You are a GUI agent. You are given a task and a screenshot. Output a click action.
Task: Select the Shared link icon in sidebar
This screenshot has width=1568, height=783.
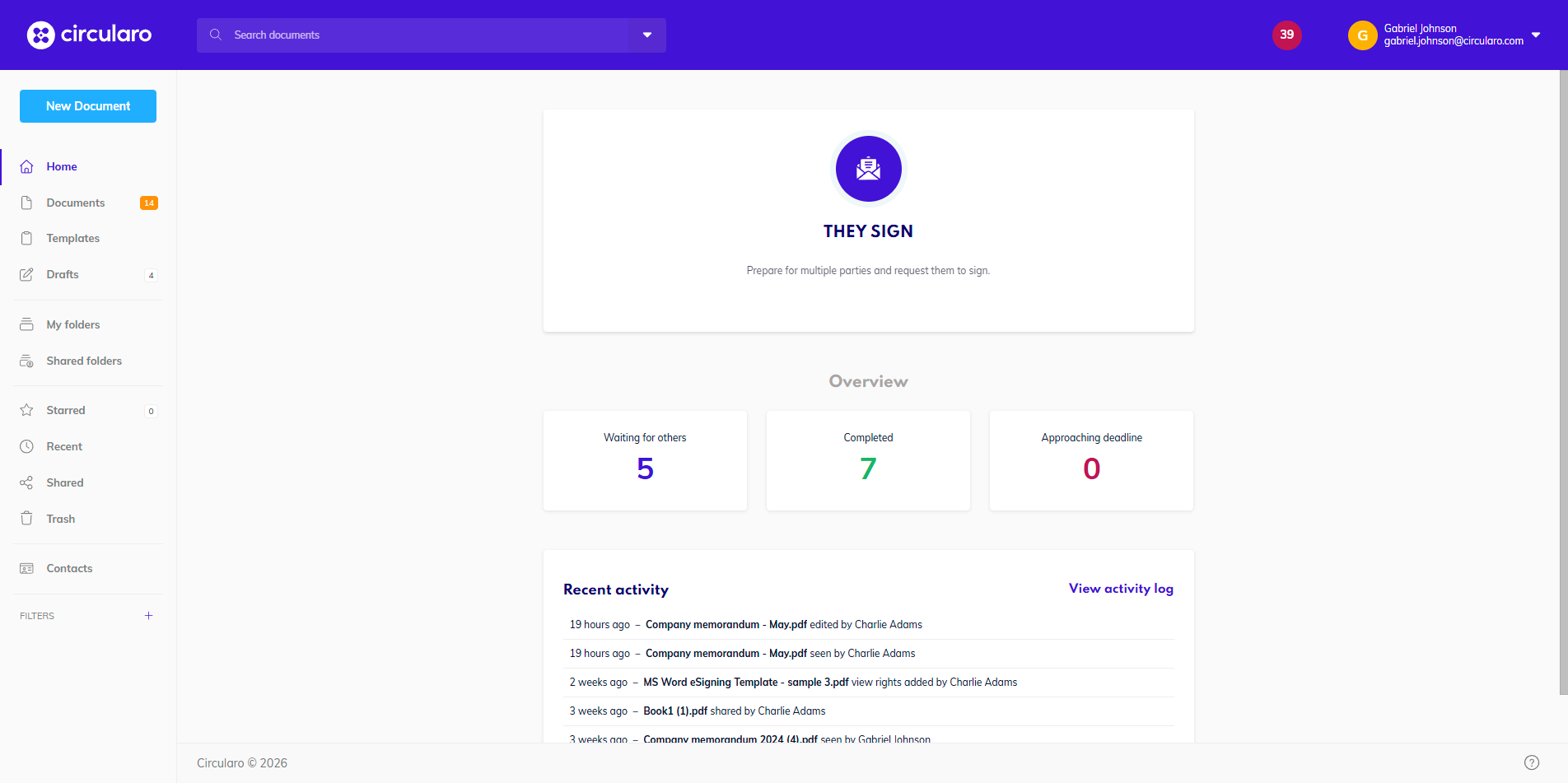tap(27, 482)
